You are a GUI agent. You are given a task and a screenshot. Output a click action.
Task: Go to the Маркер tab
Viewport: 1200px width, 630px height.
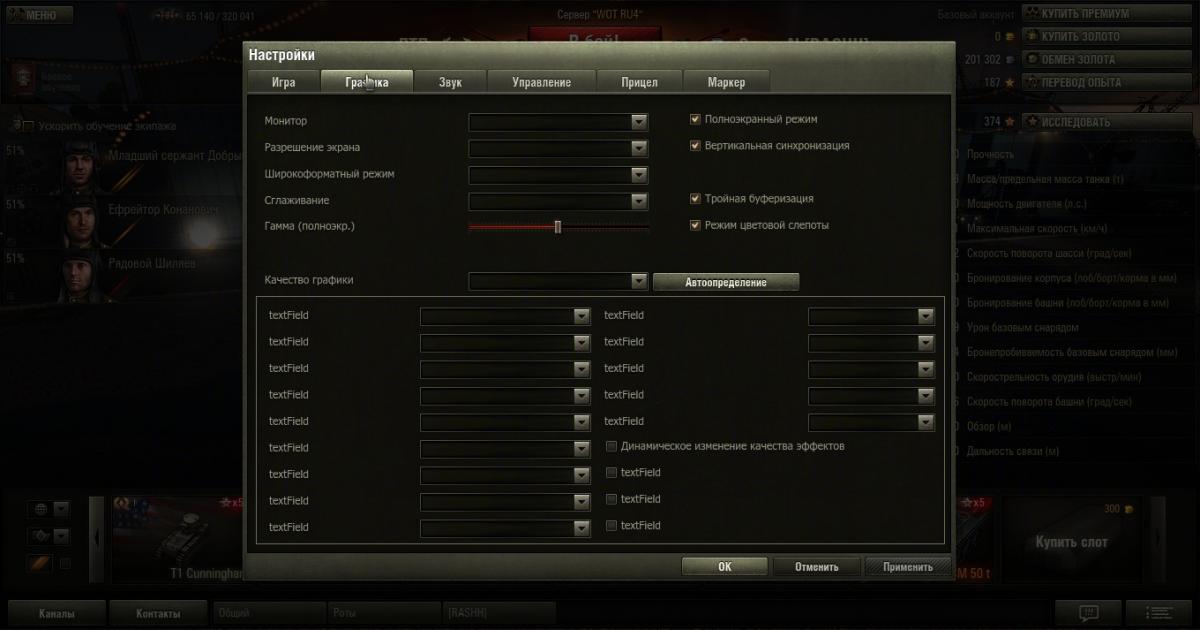pos(725,82)
